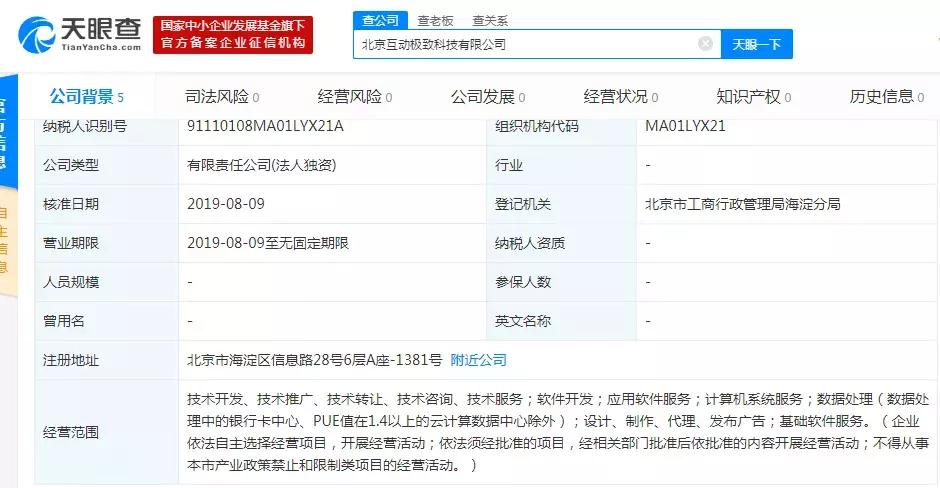This screenshot has height=488, width=940.
Task: Open the 公司发展 section tab
Action: tap(488, 97)
